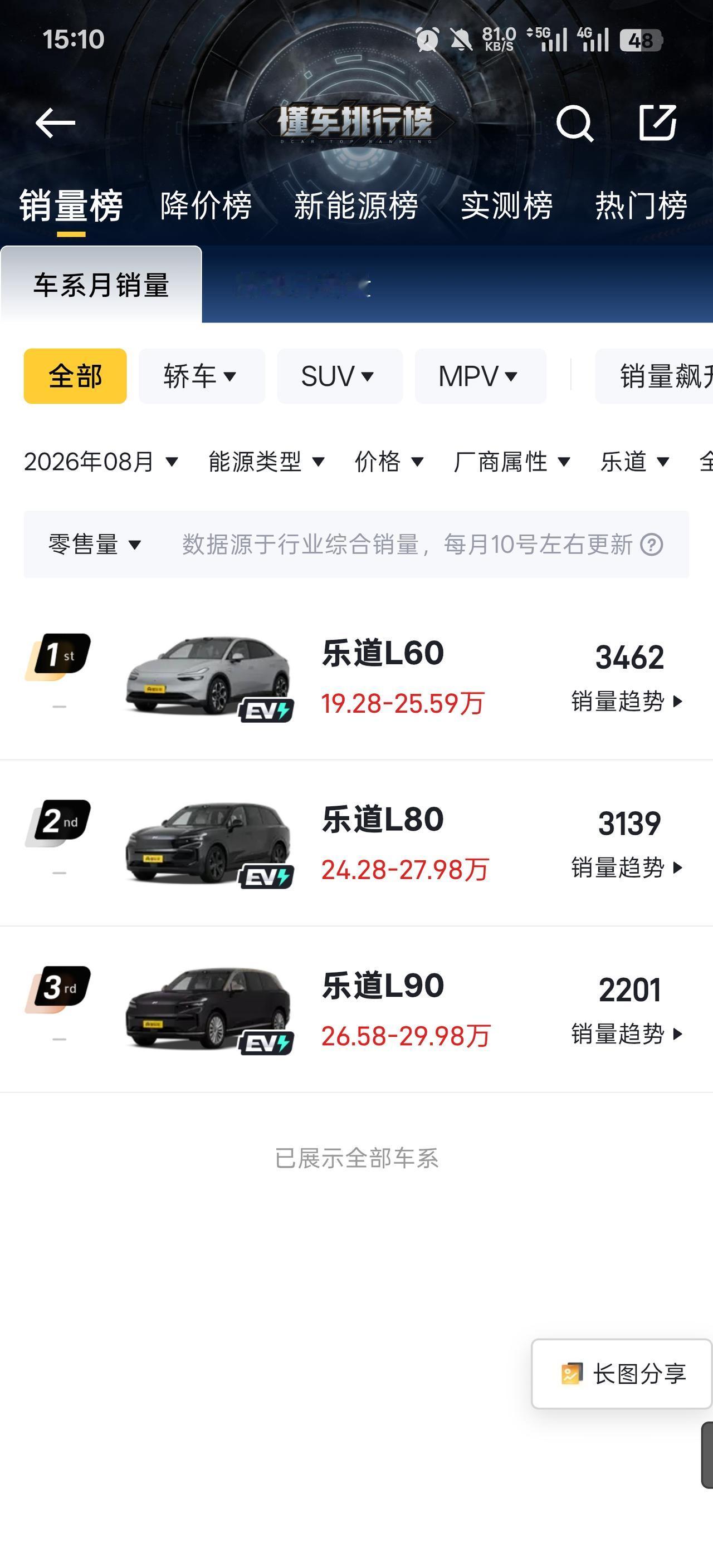
Task: Switch to the 降价榜 tab
Action: 206,205
